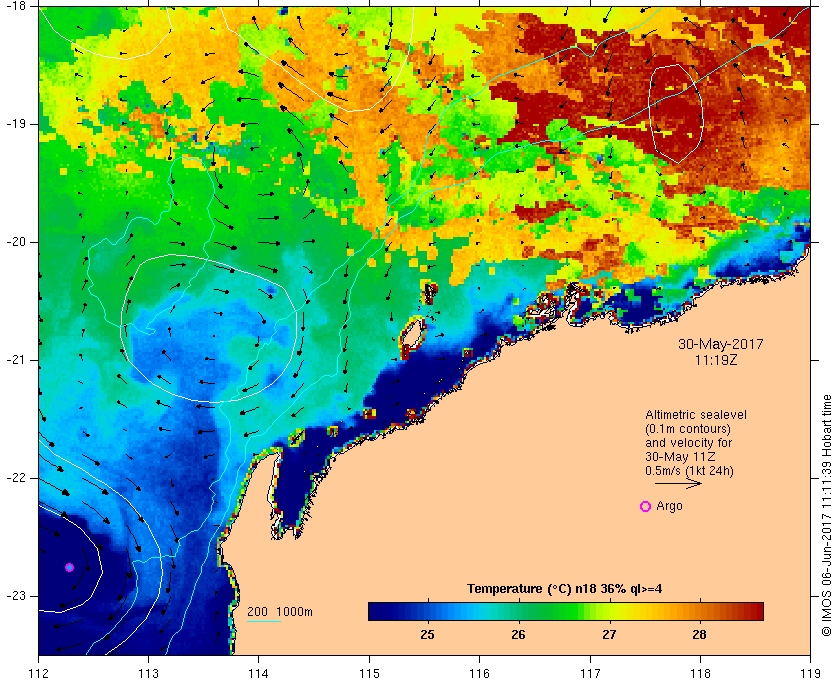Click the longitude axis label 114
840x680 pixels.
(259, 673)
